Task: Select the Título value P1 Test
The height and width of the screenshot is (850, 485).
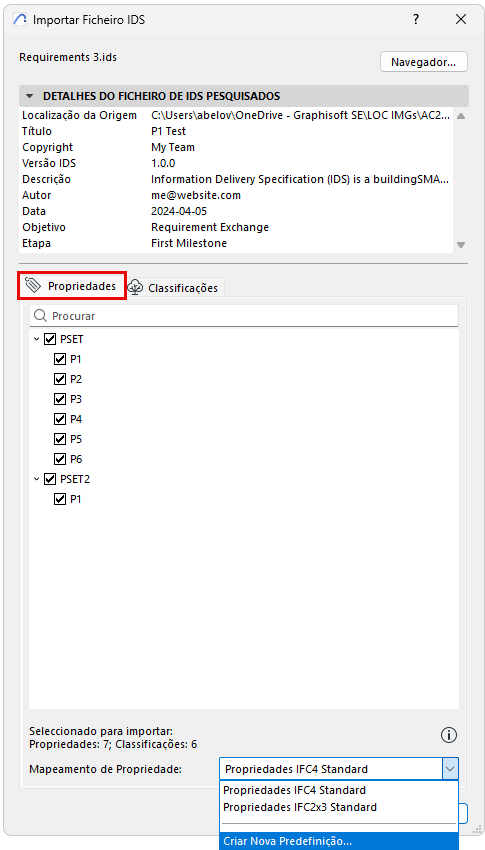Action: pos(169,131)
